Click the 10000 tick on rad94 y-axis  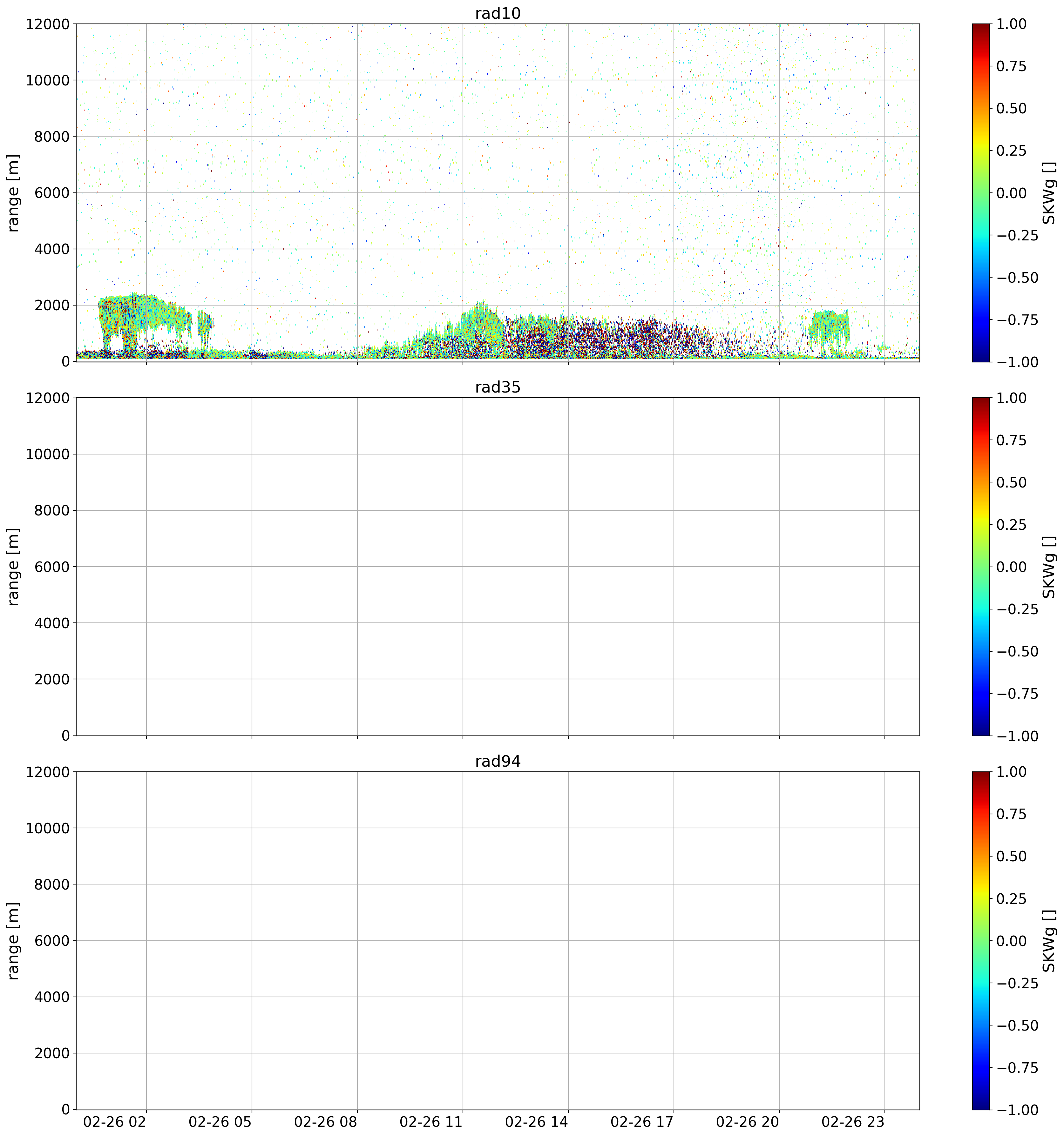[x=47, y=828]
